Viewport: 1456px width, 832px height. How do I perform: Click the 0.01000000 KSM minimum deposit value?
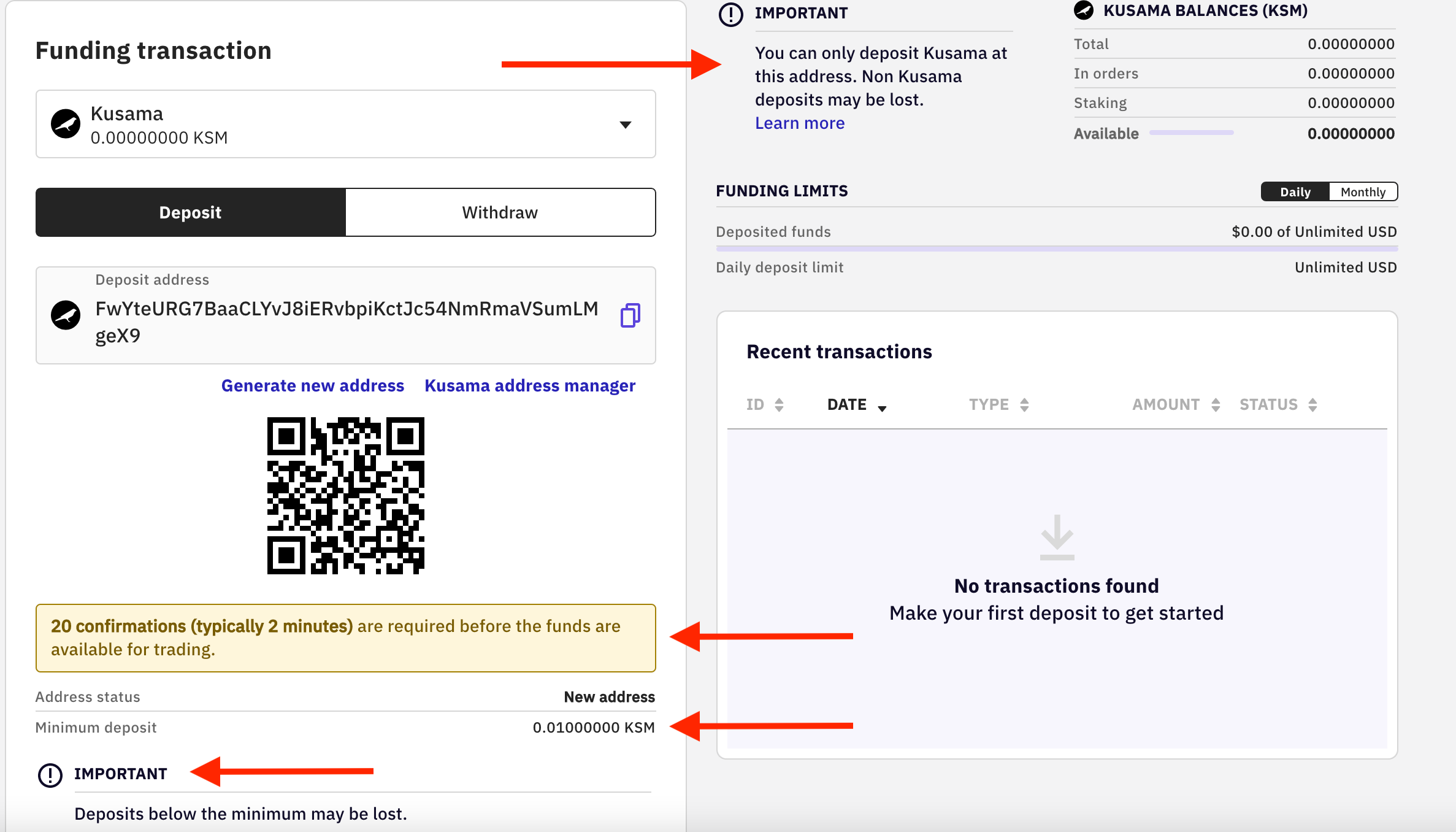click(594, 728)
